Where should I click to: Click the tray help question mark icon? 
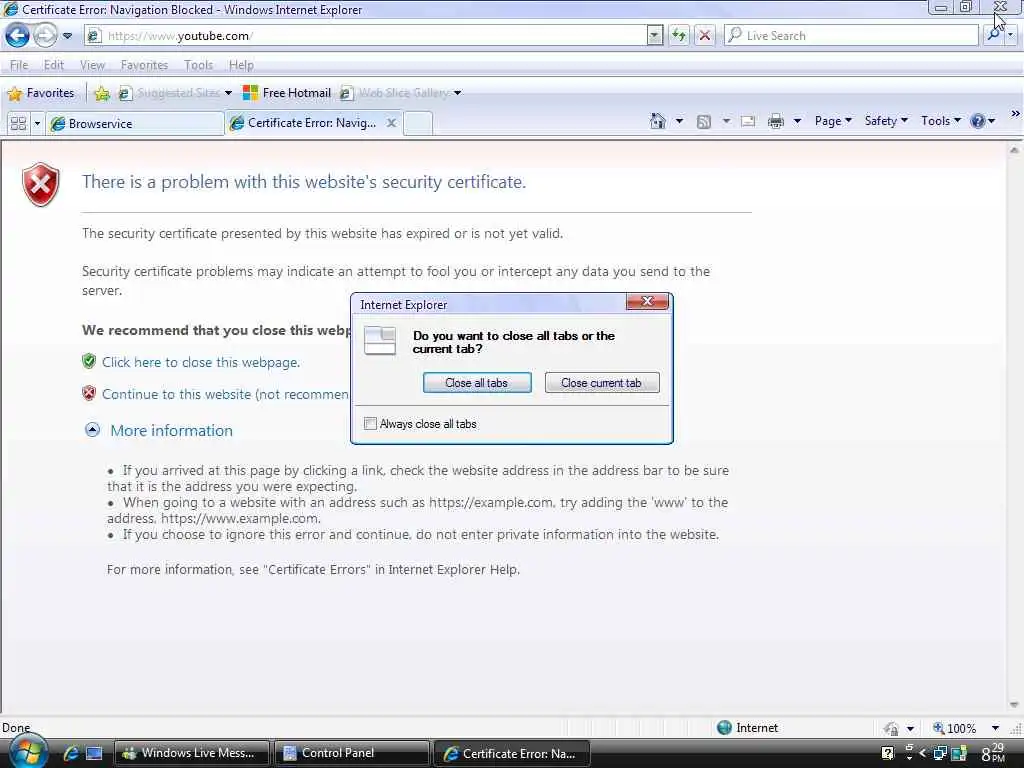[888, 753]
